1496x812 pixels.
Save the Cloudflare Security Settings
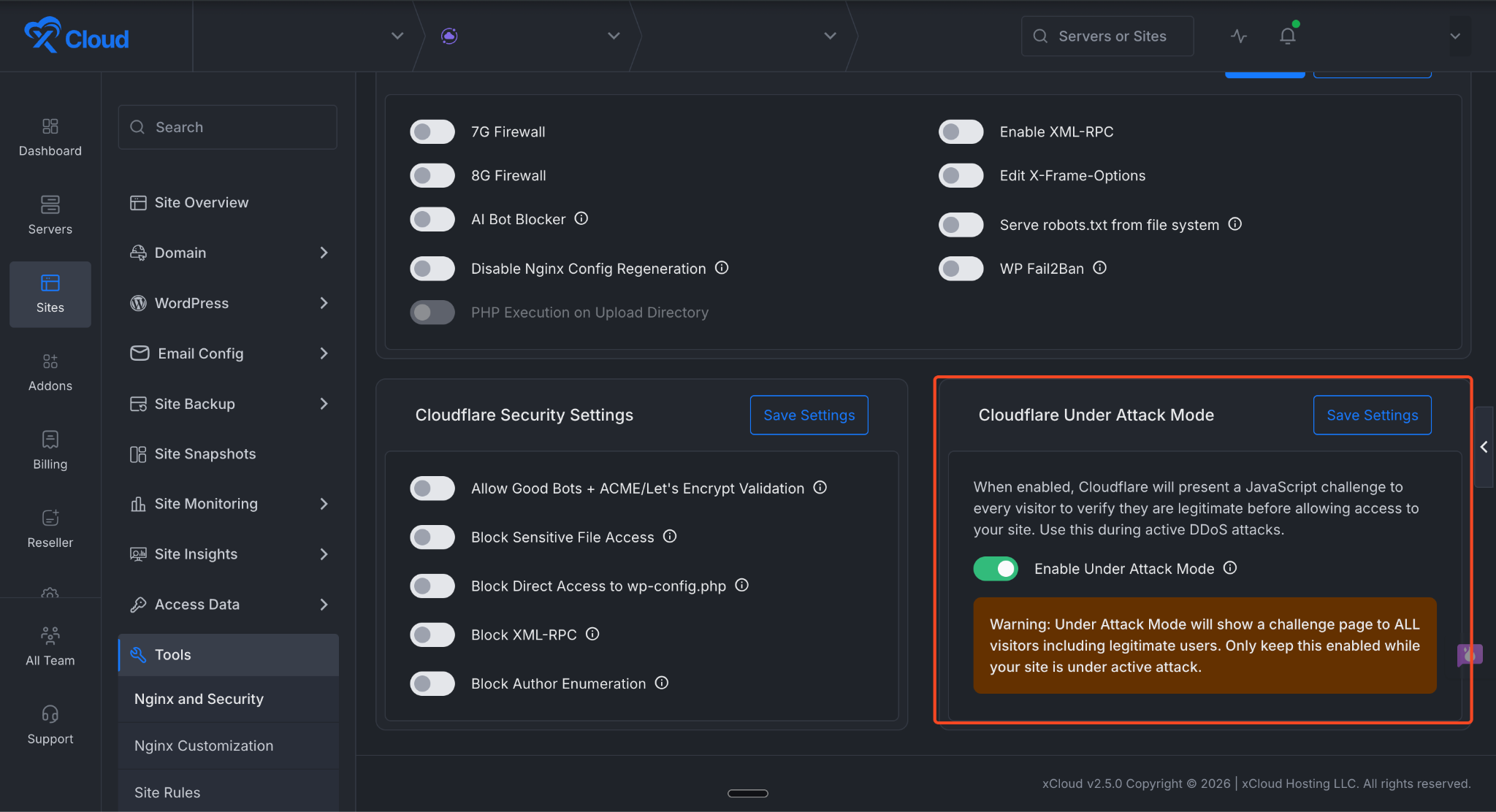point(809,415)
